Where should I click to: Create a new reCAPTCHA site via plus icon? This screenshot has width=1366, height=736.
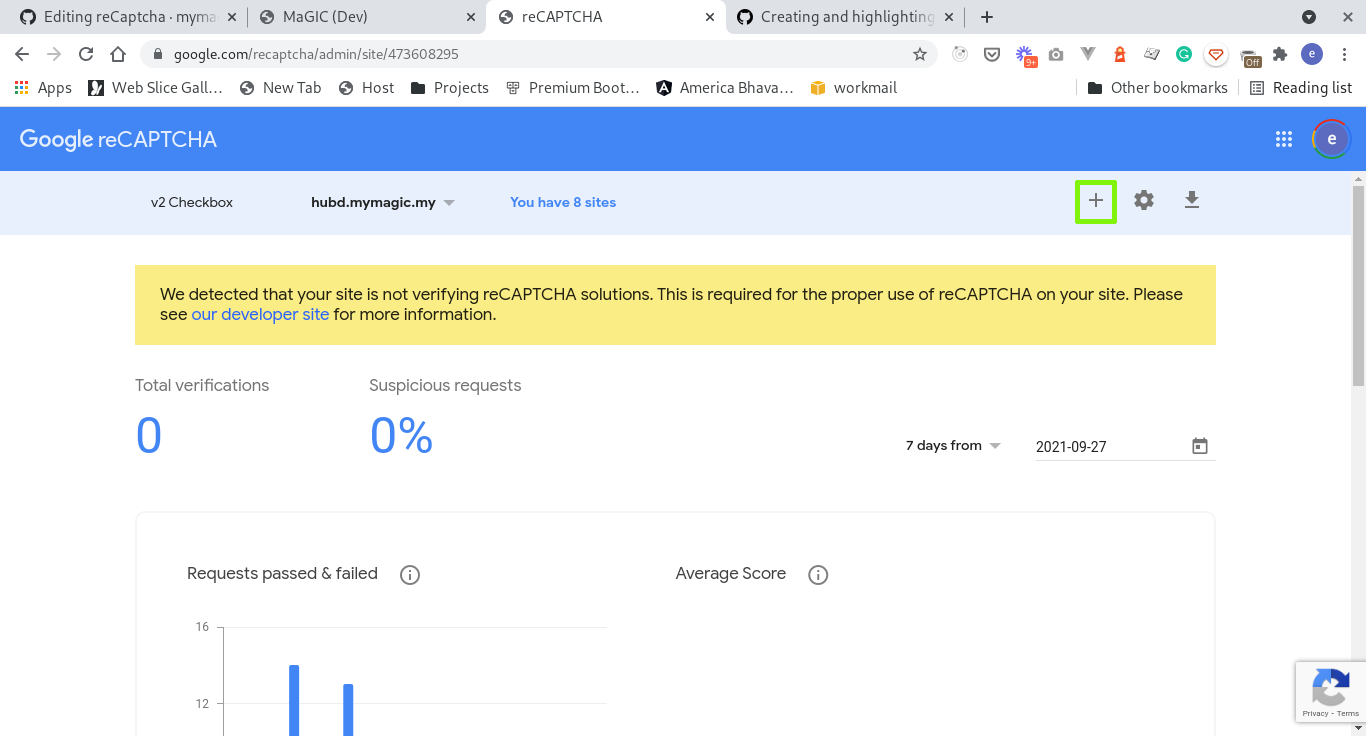(x=1095, y=200)
